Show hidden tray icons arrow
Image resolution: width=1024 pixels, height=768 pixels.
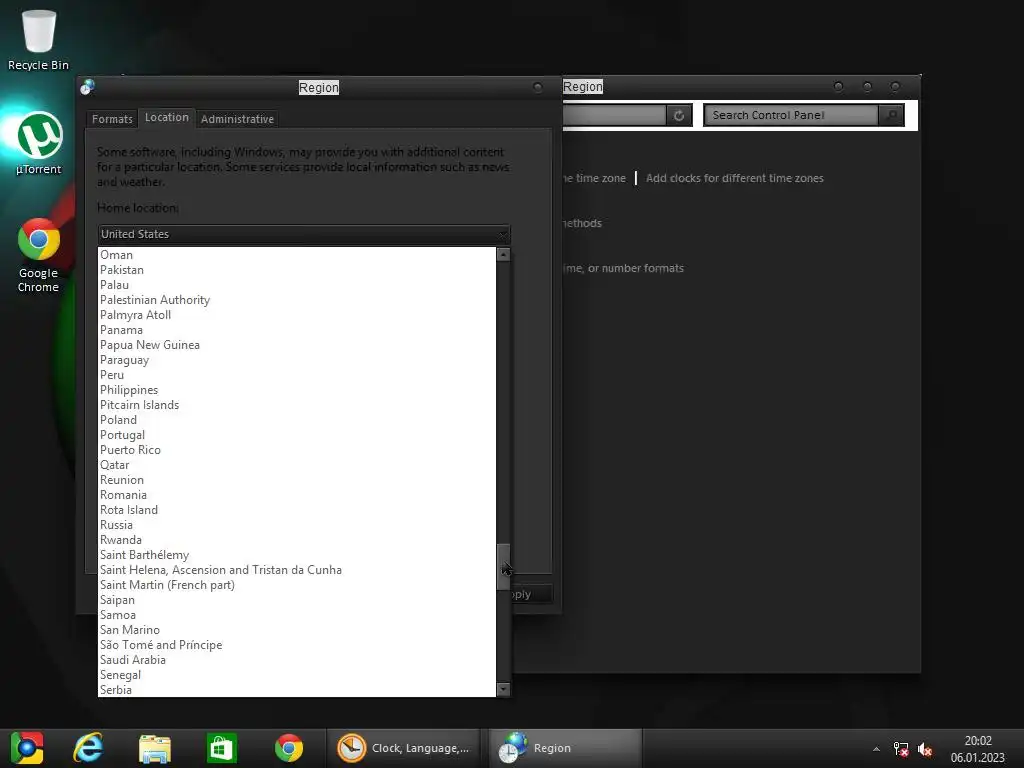[876, 749]
